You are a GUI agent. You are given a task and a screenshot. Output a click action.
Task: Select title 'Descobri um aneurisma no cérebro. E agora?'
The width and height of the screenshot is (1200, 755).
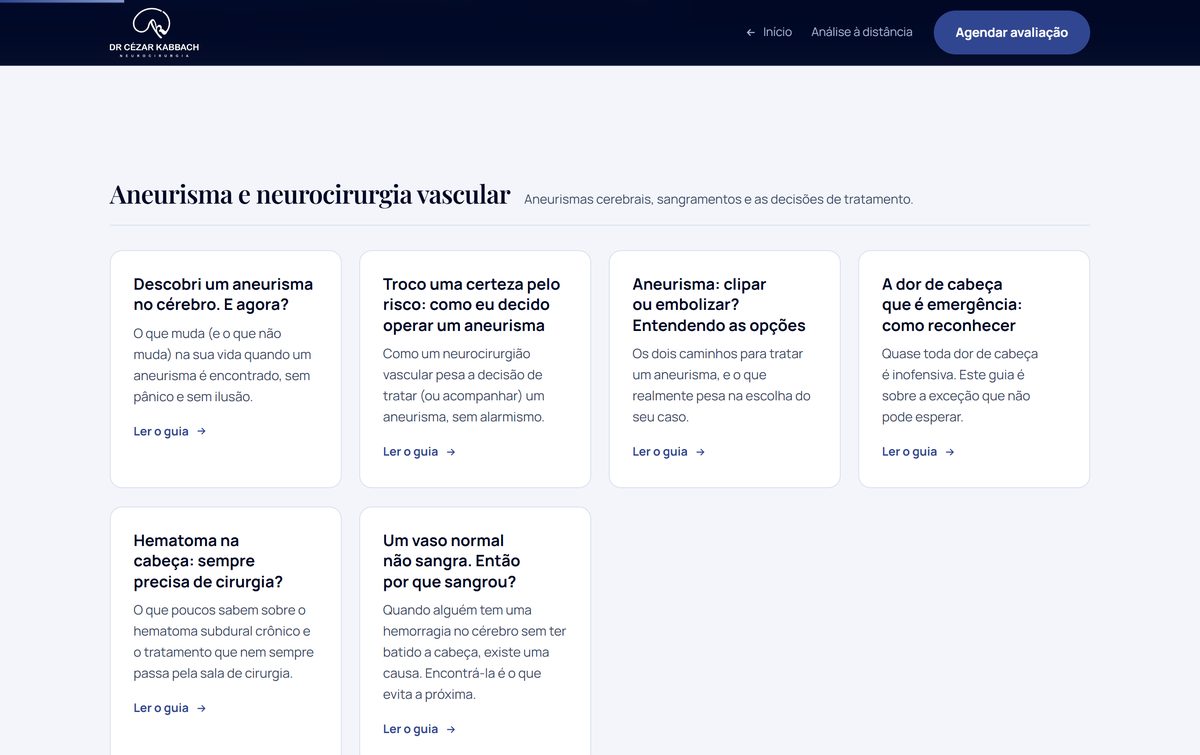[x=223, y=294]
